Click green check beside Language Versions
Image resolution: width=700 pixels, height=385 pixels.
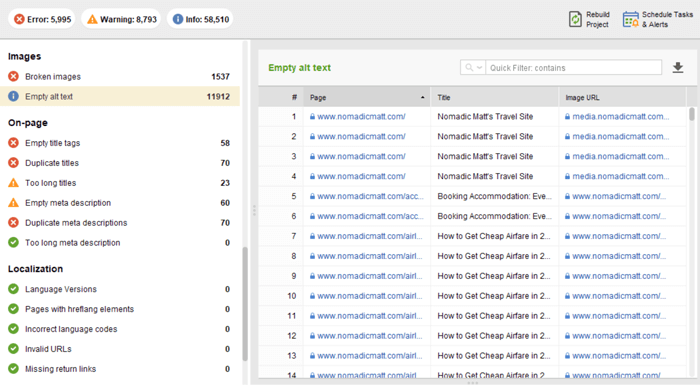point(13,289)
